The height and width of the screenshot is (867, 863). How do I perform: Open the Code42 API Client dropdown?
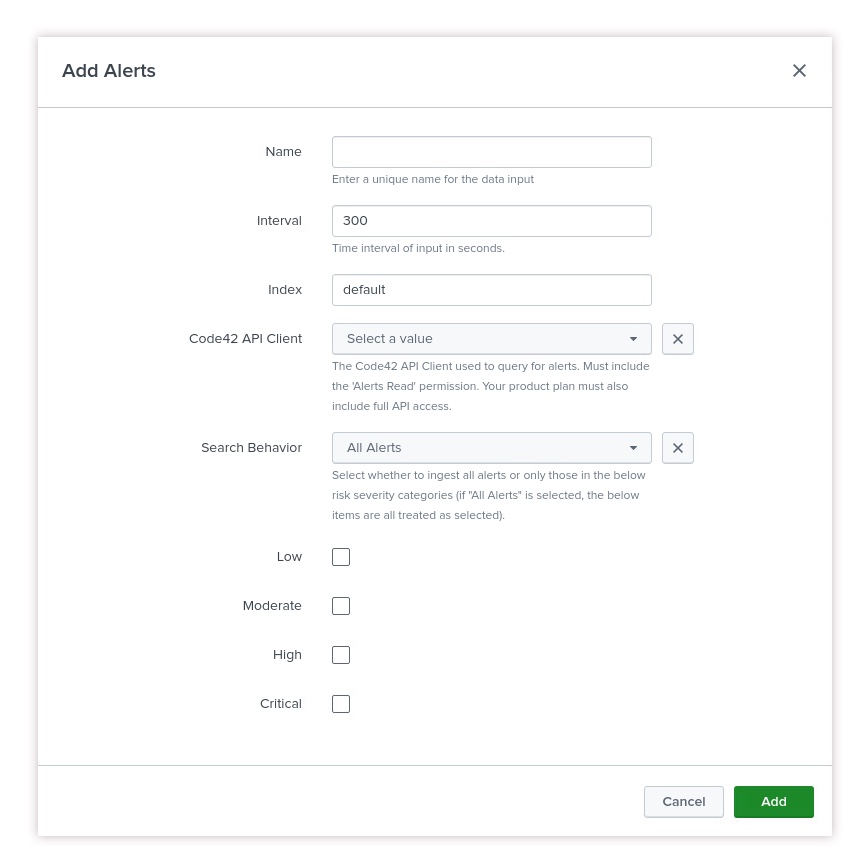[x=492, y=338]
